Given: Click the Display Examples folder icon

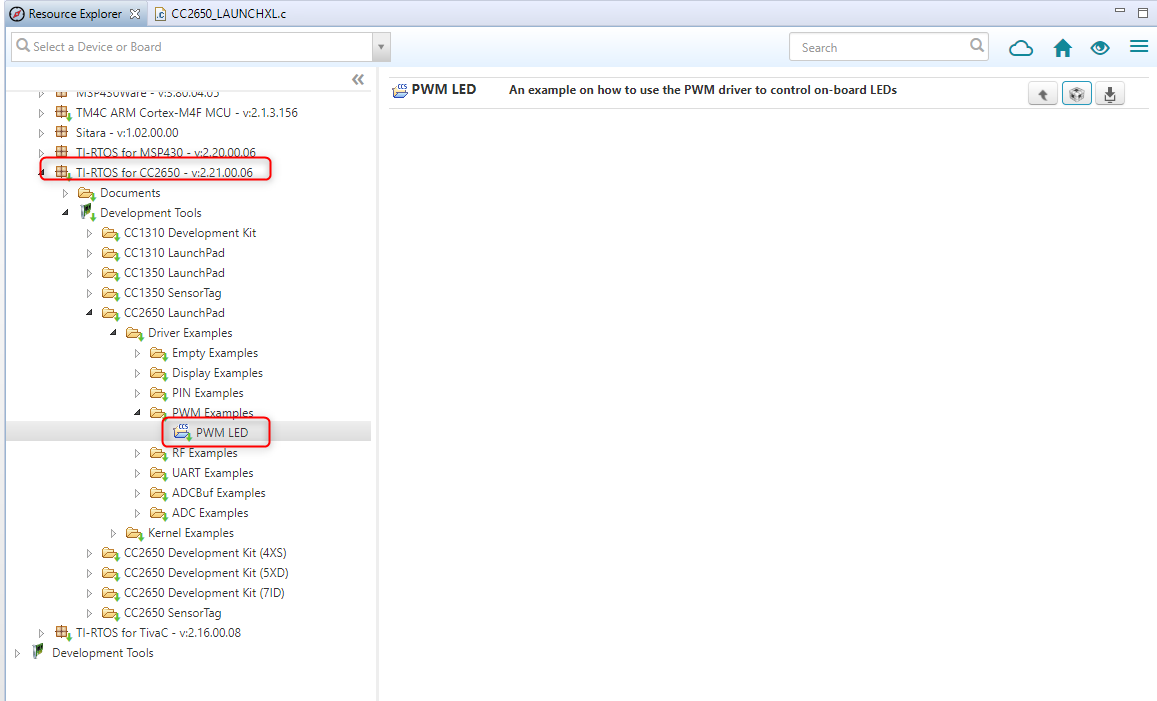Looking at the screenshot, I should [x=159, y=373].
